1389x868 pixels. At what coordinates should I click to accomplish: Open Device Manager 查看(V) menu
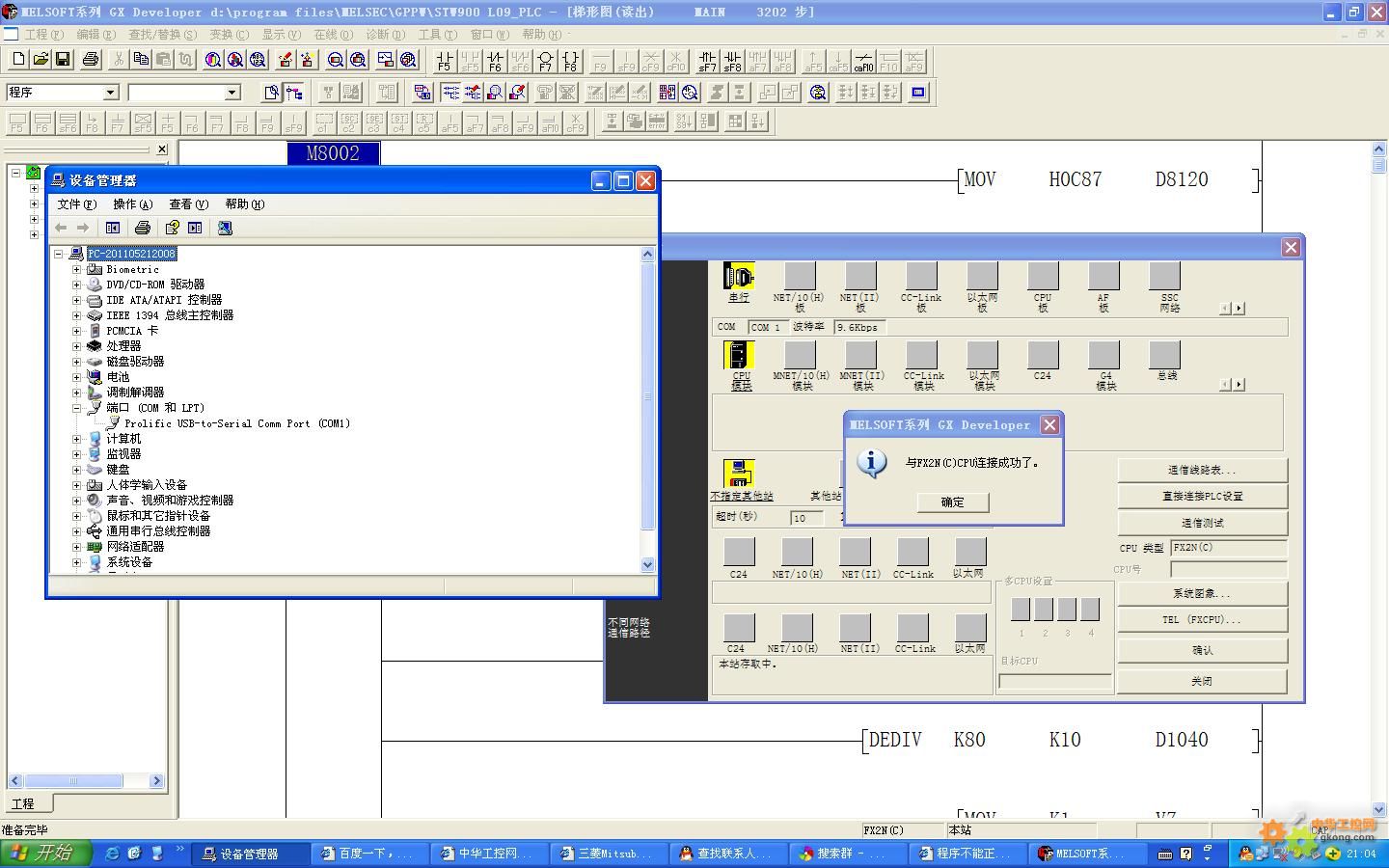point(189,204)
